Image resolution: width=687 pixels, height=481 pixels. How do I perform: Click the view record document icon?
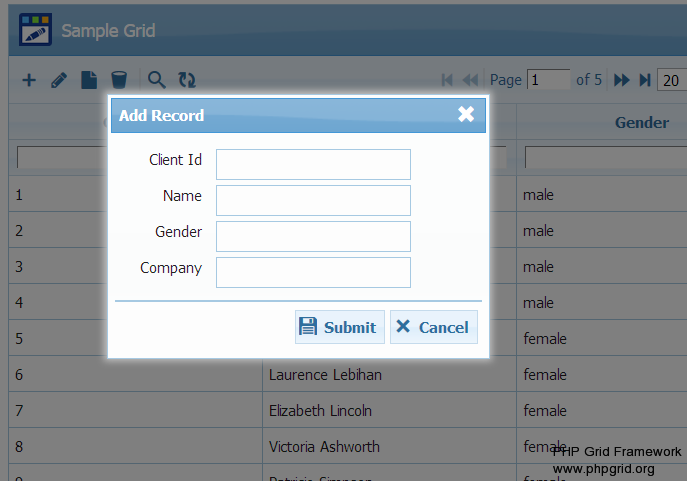point(89,80)
